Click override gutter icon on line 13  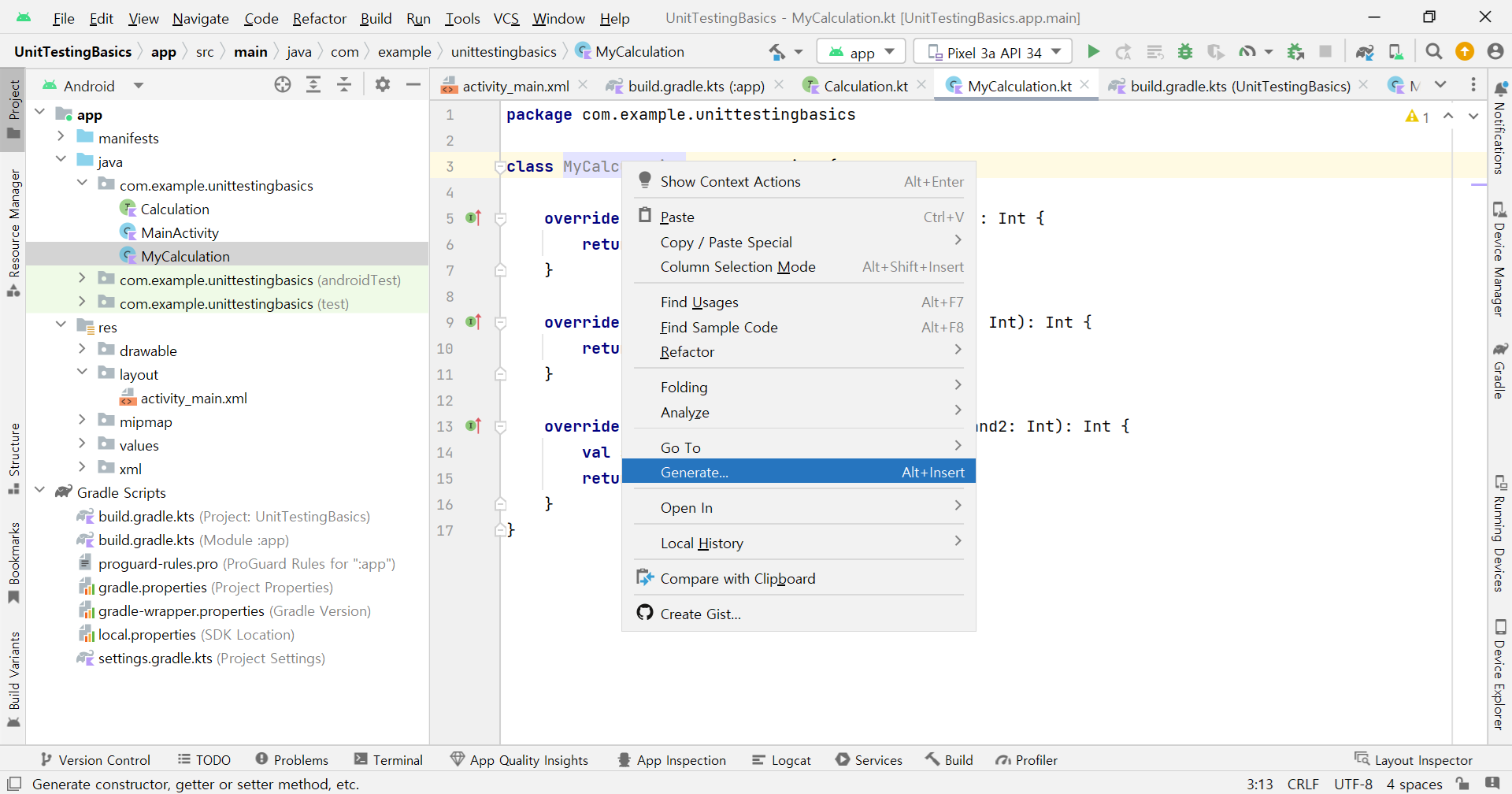473,426
